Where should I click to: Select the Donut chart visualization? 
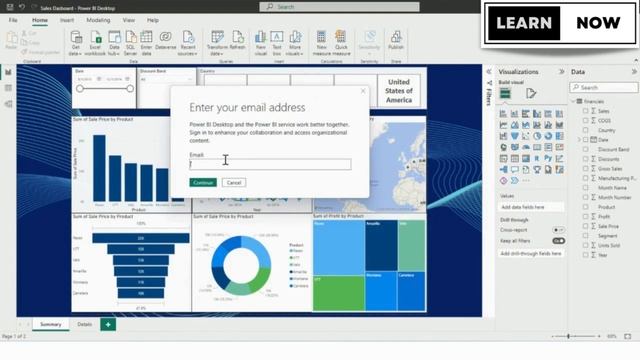[x=548, y=136]
